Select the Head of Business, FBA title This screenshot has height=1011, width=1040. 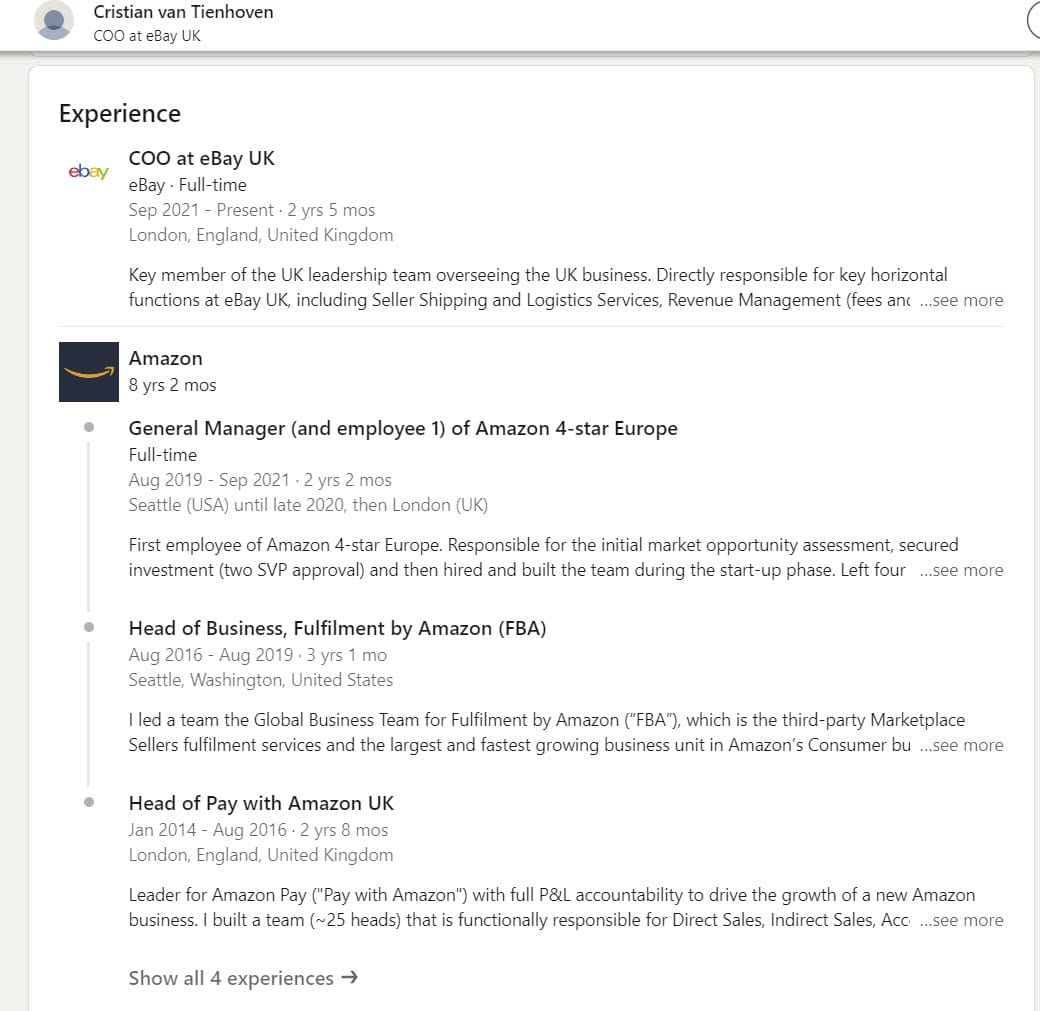[337, 628]
